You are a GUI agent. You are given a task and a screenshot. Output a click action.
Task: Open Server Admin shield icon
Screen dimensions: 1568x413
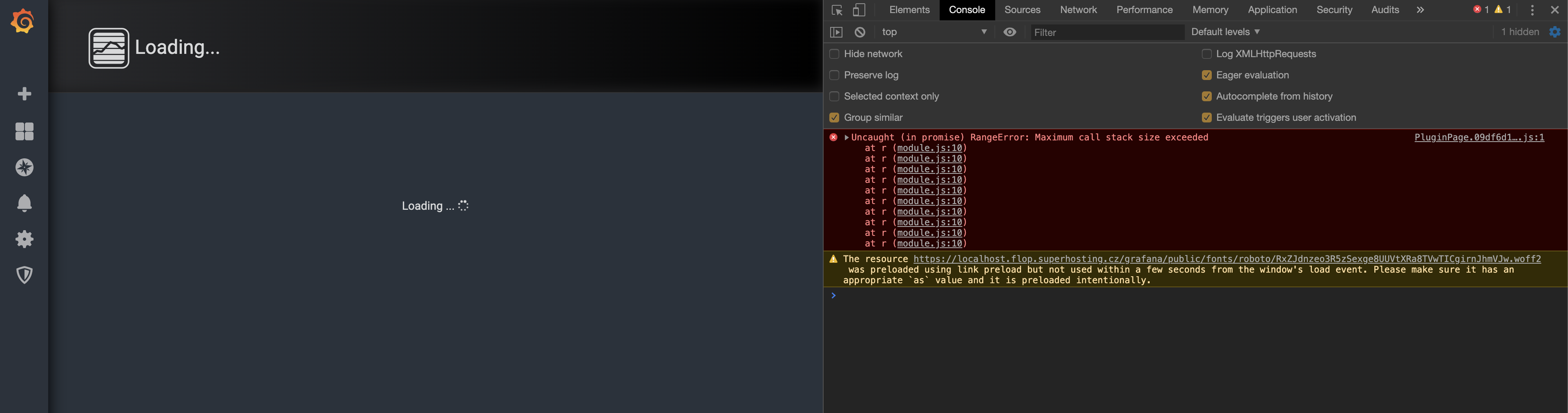(24, 275)
